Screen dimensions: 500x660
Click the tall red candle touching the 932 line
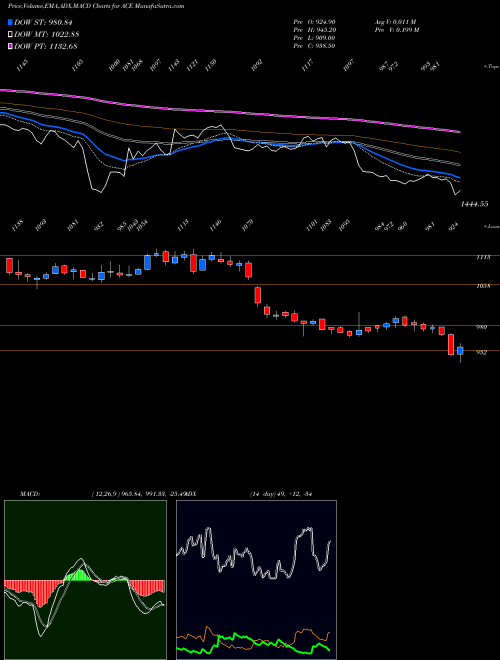point(451,344)
